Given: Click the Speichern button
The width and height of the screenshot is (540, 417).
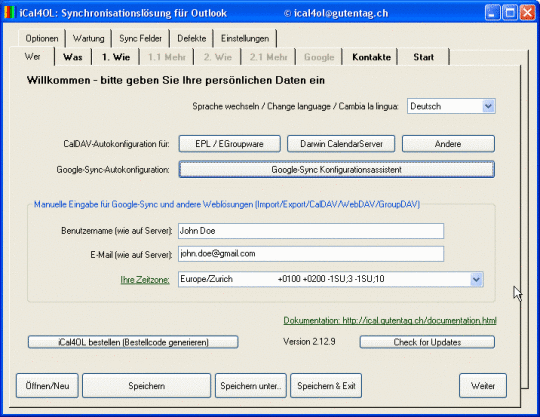Looking at the screenshot, I should [146, 386].
